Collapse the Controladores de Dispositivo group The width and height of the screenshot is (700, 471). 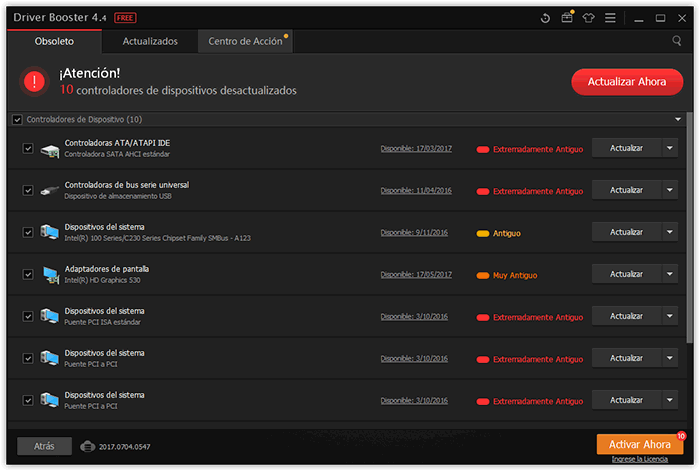tap(679, 120)
